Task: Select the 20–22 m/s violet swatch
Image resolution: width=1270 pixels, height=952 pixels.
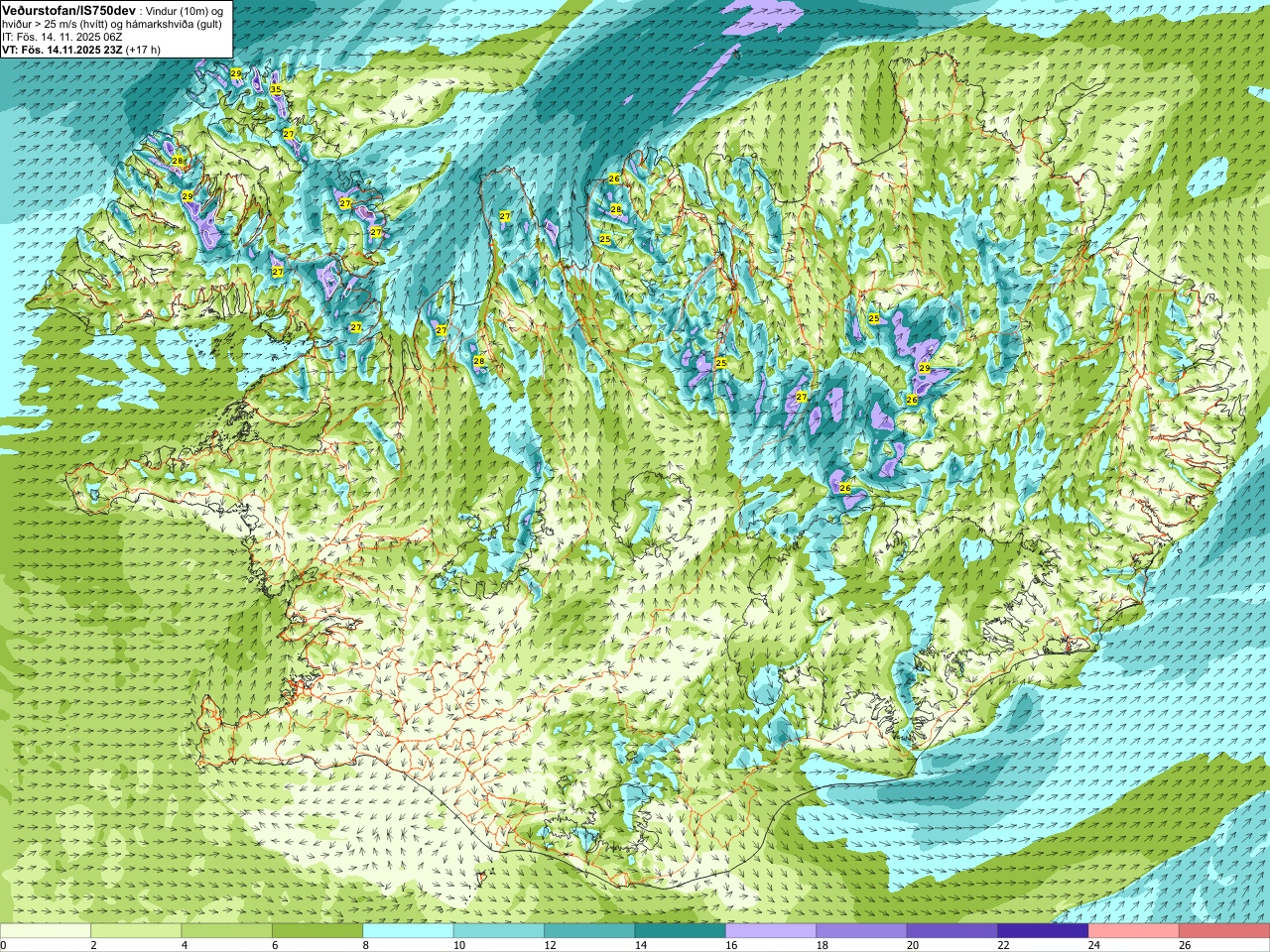Action: (952, 931)
